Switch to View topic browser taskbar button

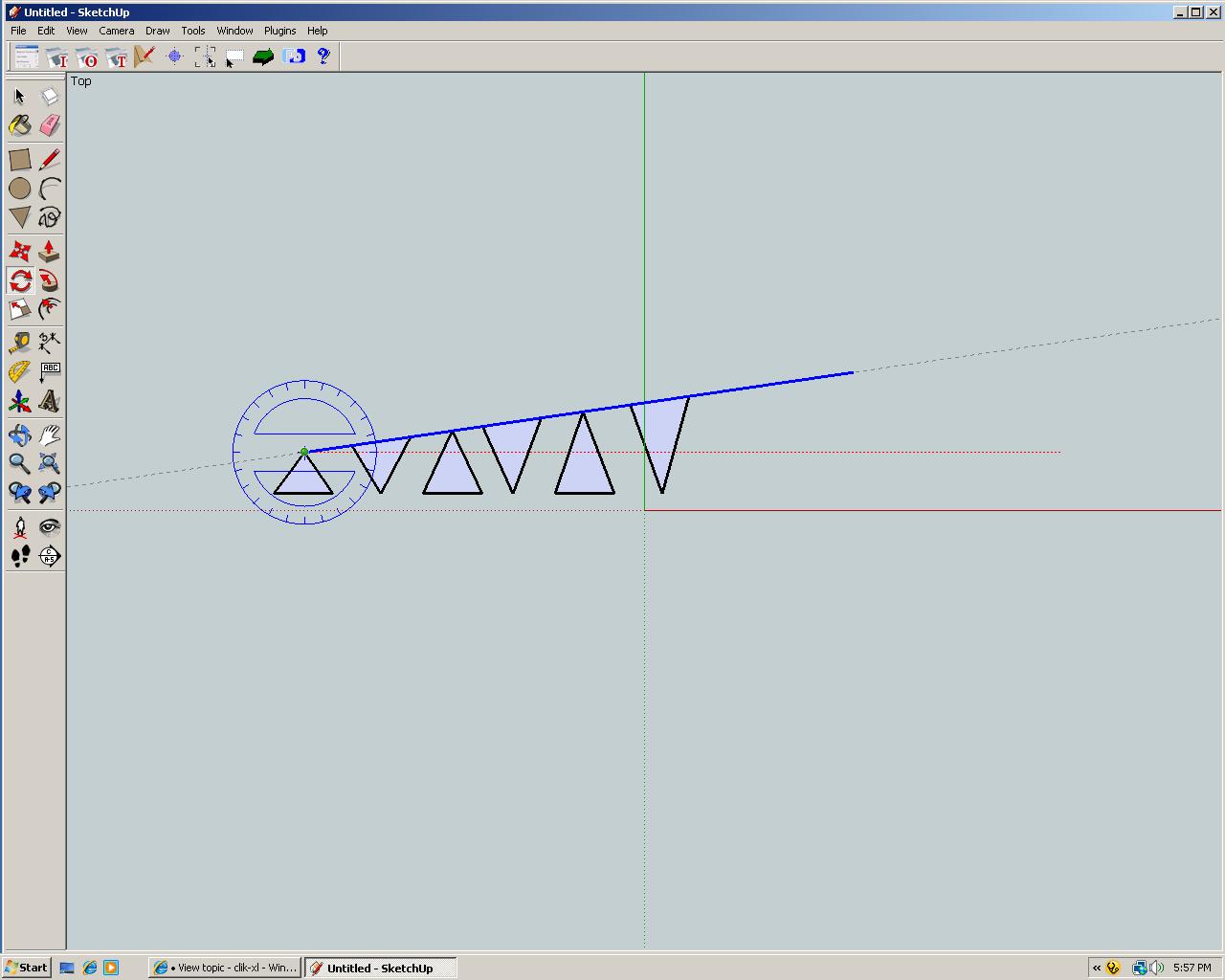225,968
